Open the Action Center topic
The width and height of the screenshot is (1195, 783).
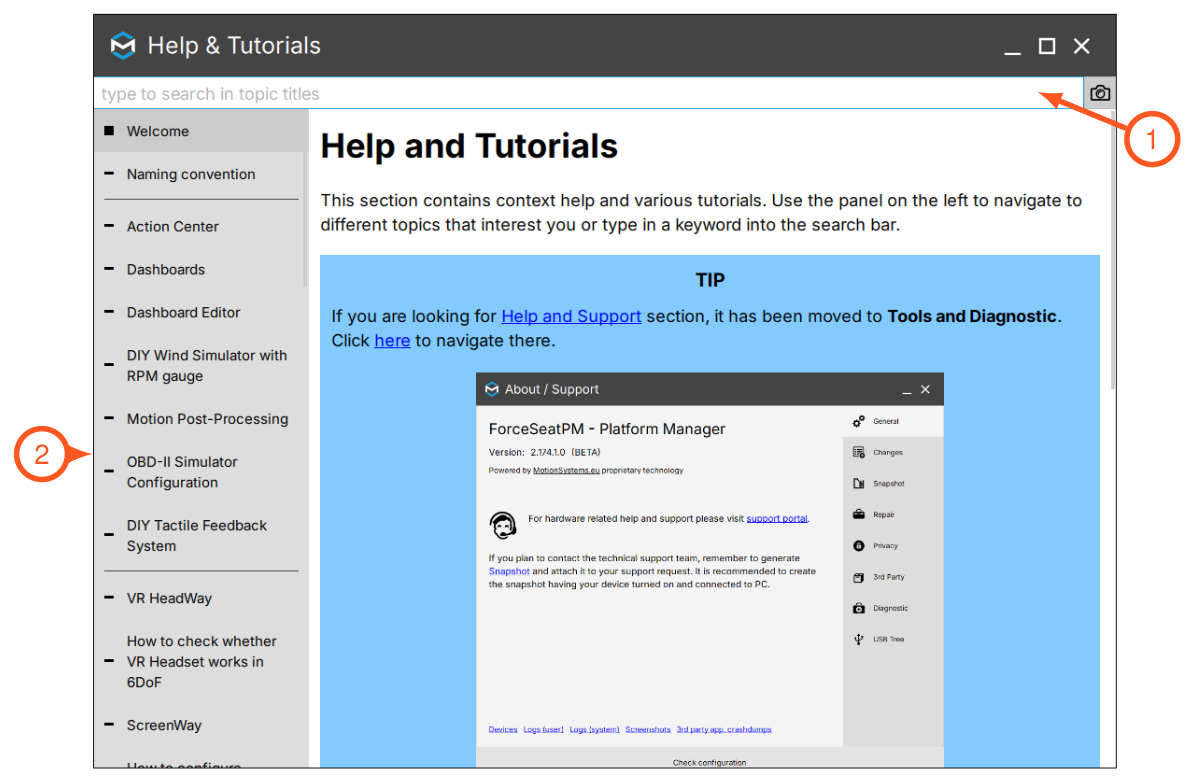(201, 226)
